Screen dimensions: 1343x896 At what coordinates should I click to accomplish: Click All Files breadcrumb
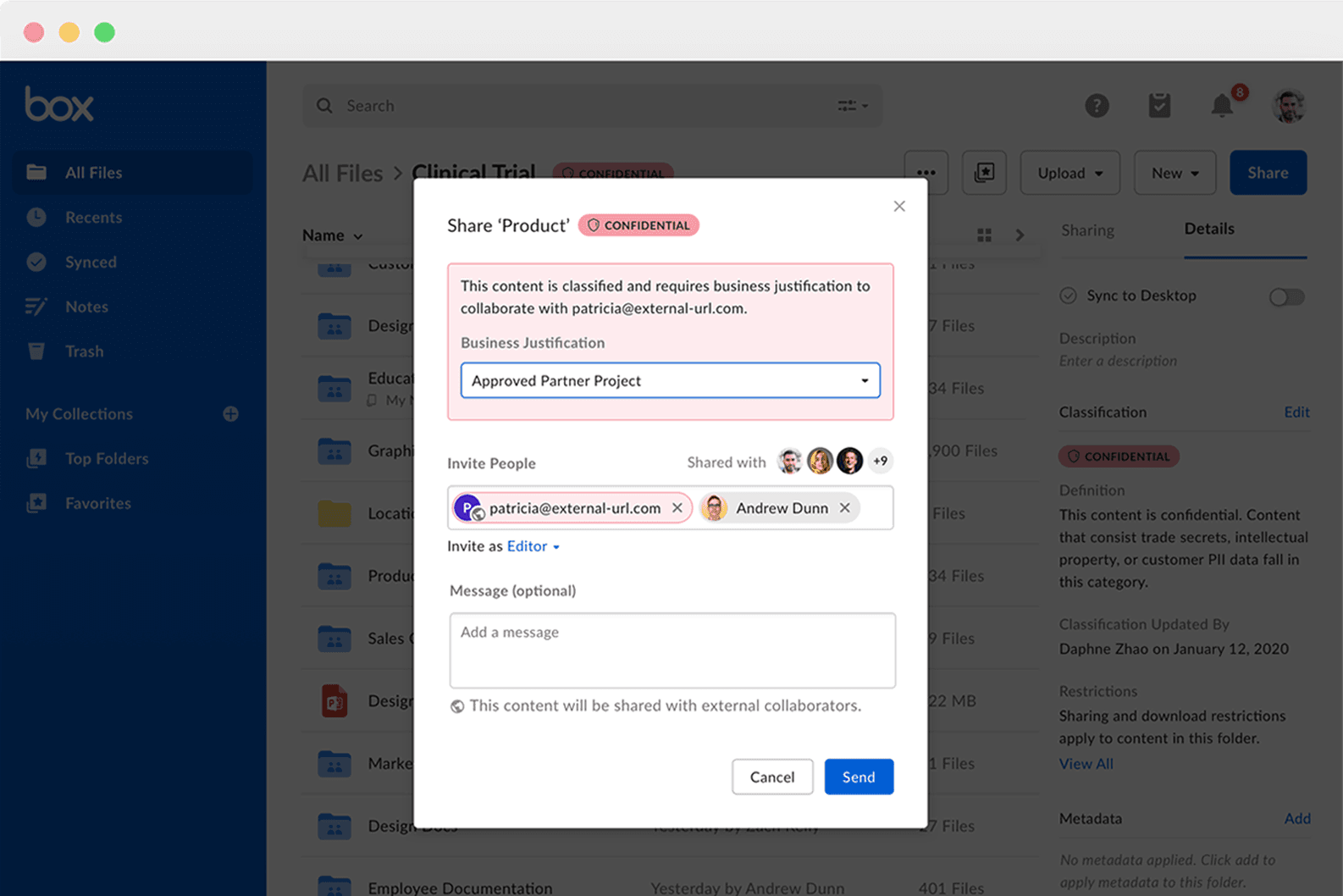pos(343,174)
